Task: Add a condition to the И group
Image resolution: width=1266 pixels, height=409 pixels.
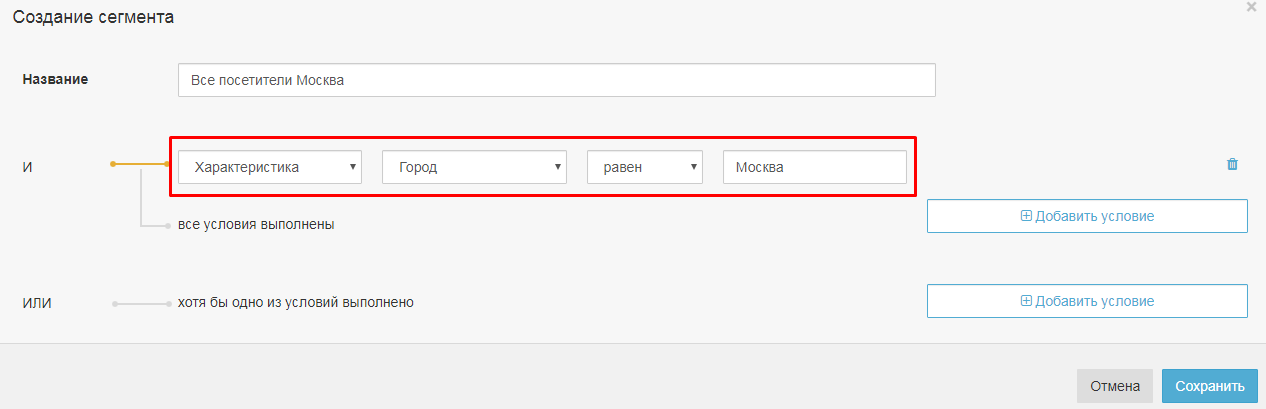Action: [x=1087, y=216]
